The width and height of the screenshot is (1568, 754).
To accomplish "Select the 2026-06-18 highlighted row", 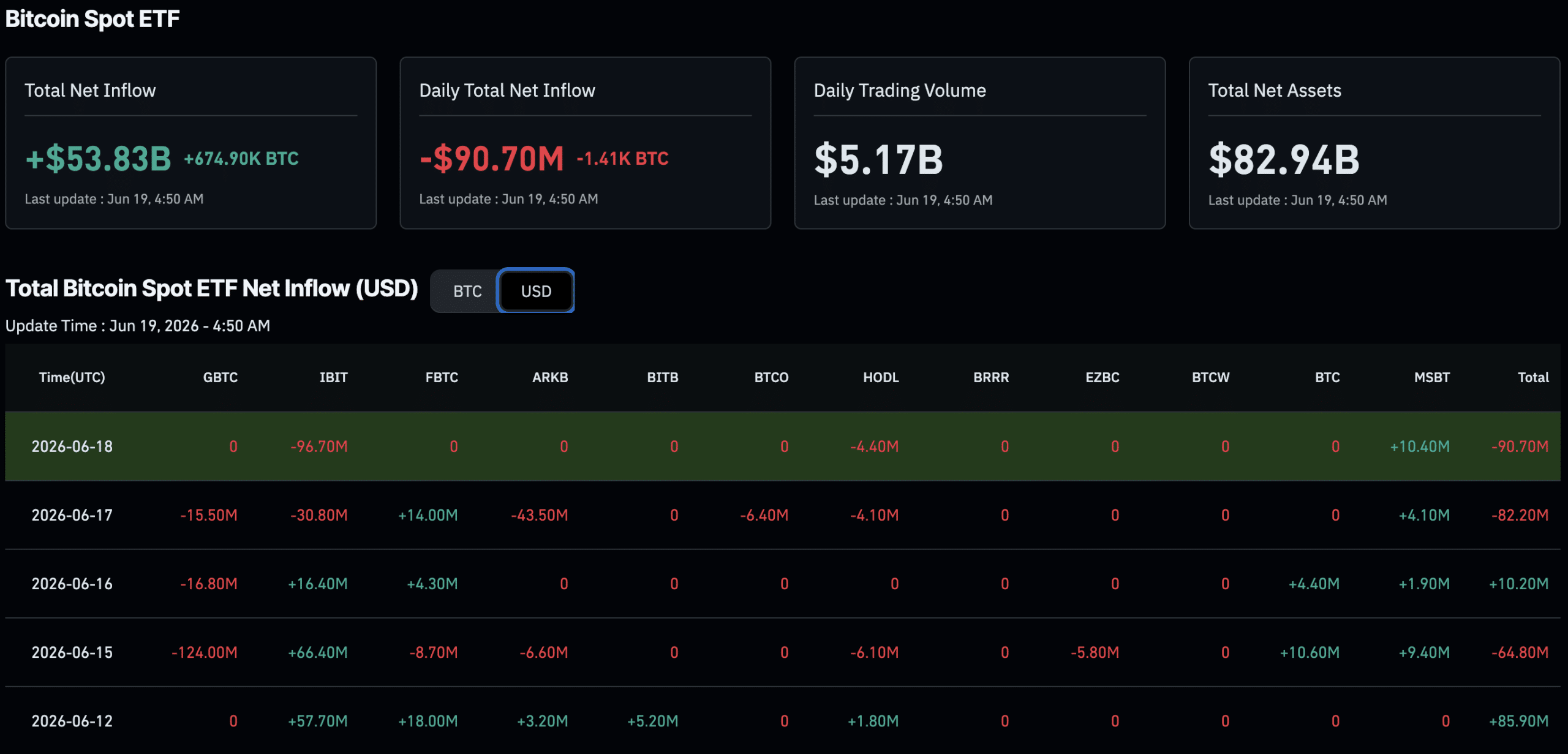I will point(783,447).
